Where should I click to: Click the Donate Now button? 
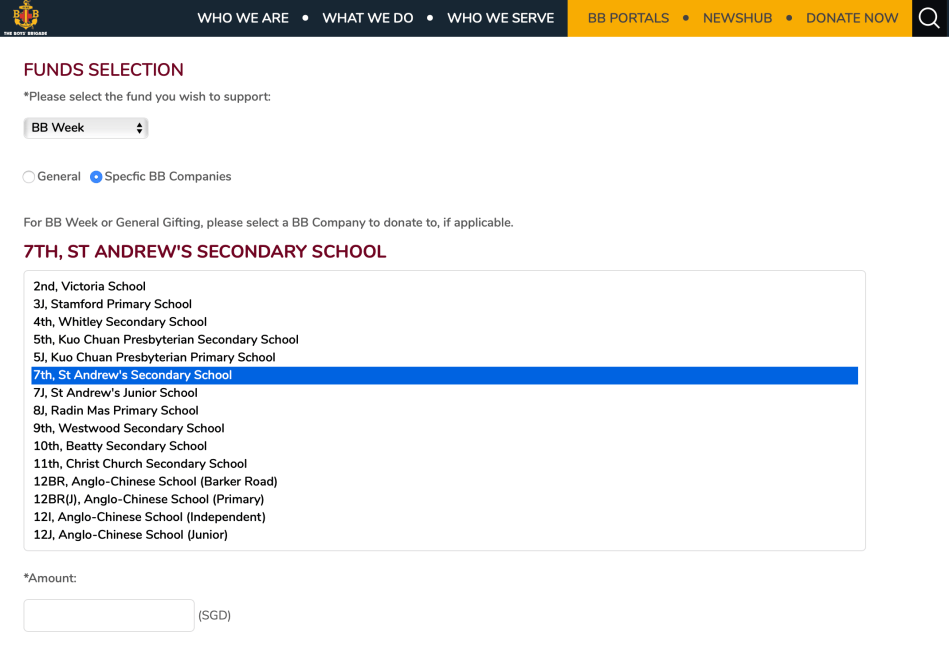[852, 18]
